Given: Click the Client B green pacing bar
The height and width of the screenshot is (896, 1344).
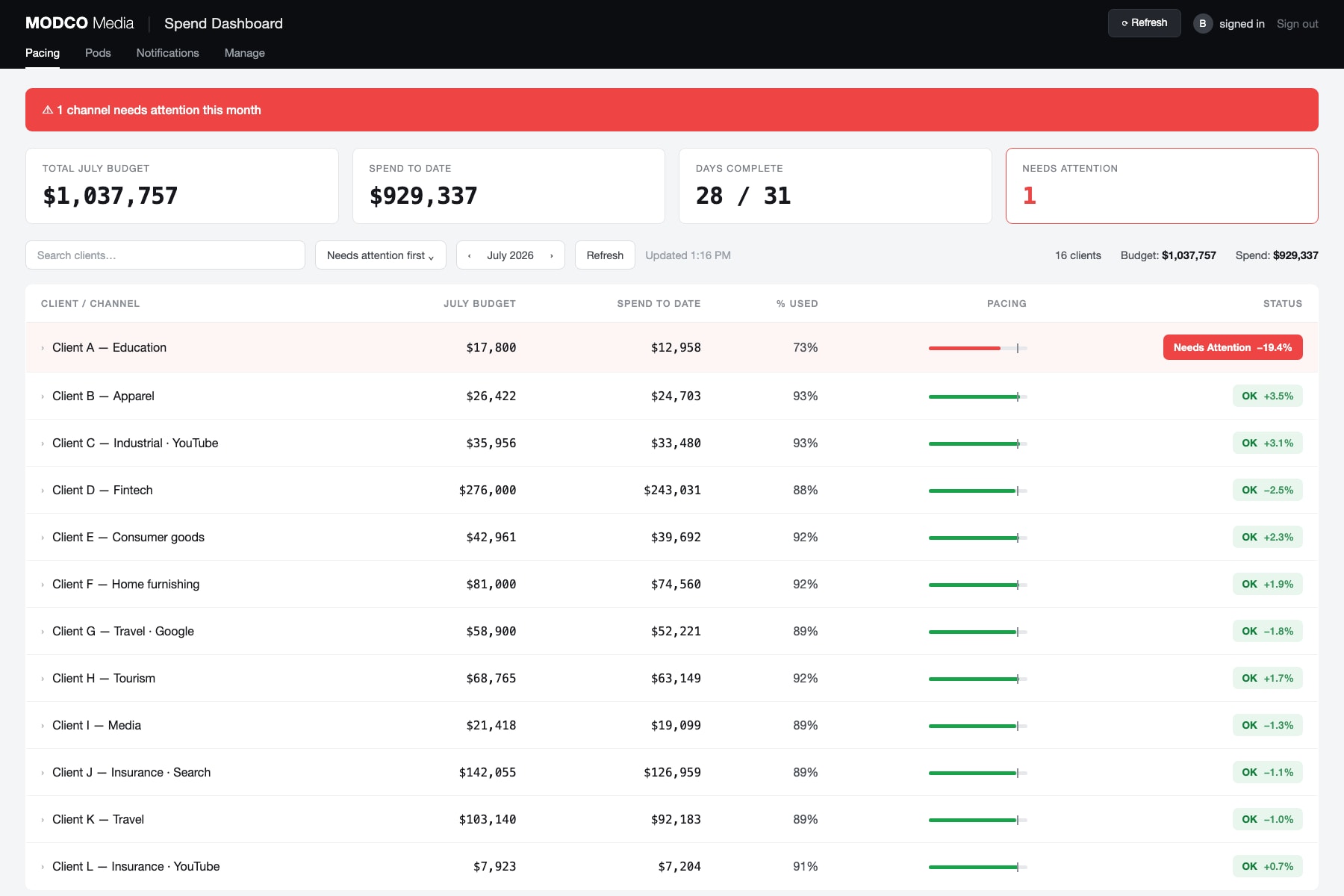Looking at the screenshot, I should click(978, 396).
